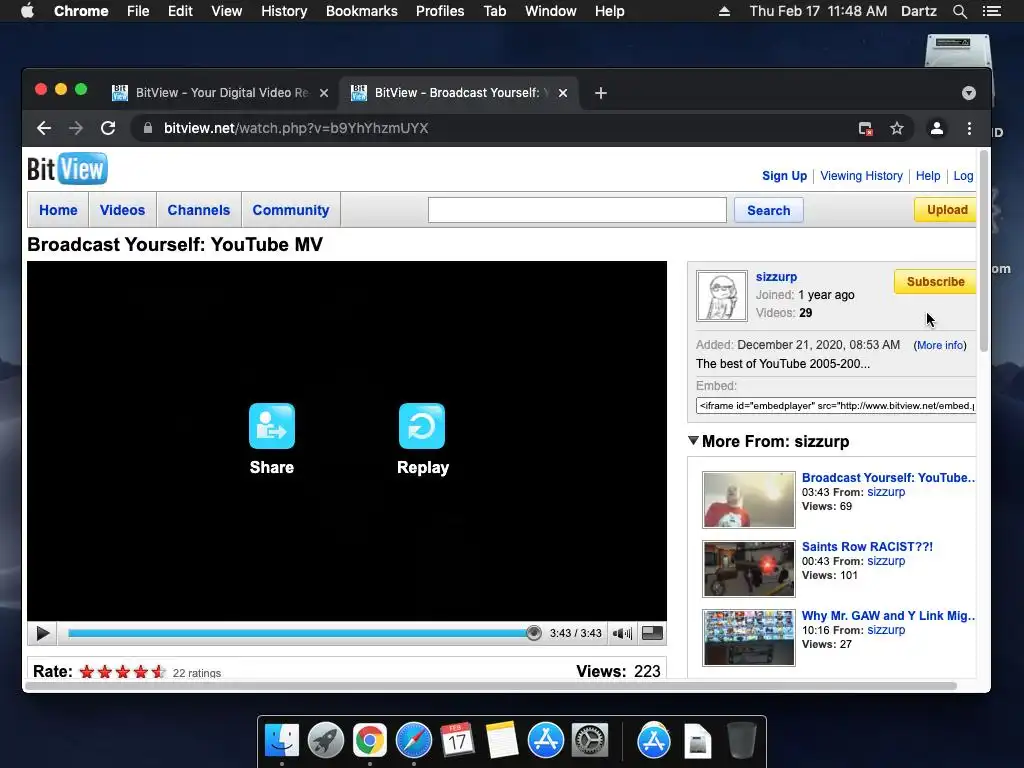The width and height of the screenshot is (1024, 768).
Task: Open the Chrome three-dot menu
Action: pyautogui.click(x=969, y=129)
